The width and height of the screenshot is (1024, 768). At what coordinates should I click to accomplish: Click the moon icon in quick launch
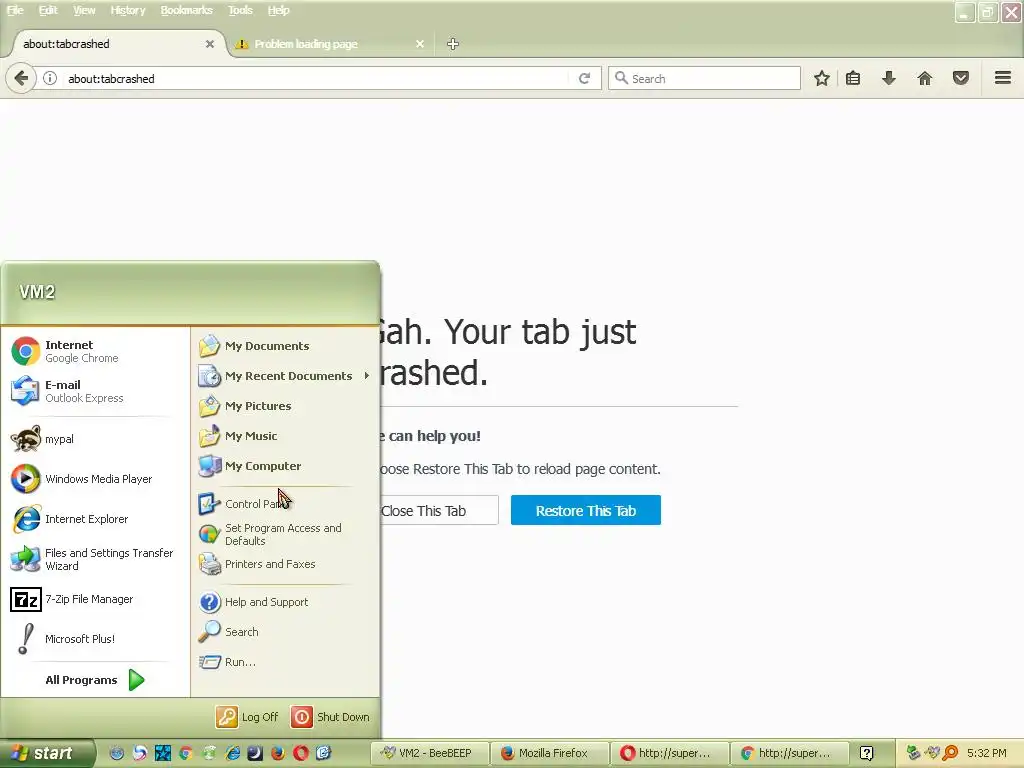pos(255,753)
